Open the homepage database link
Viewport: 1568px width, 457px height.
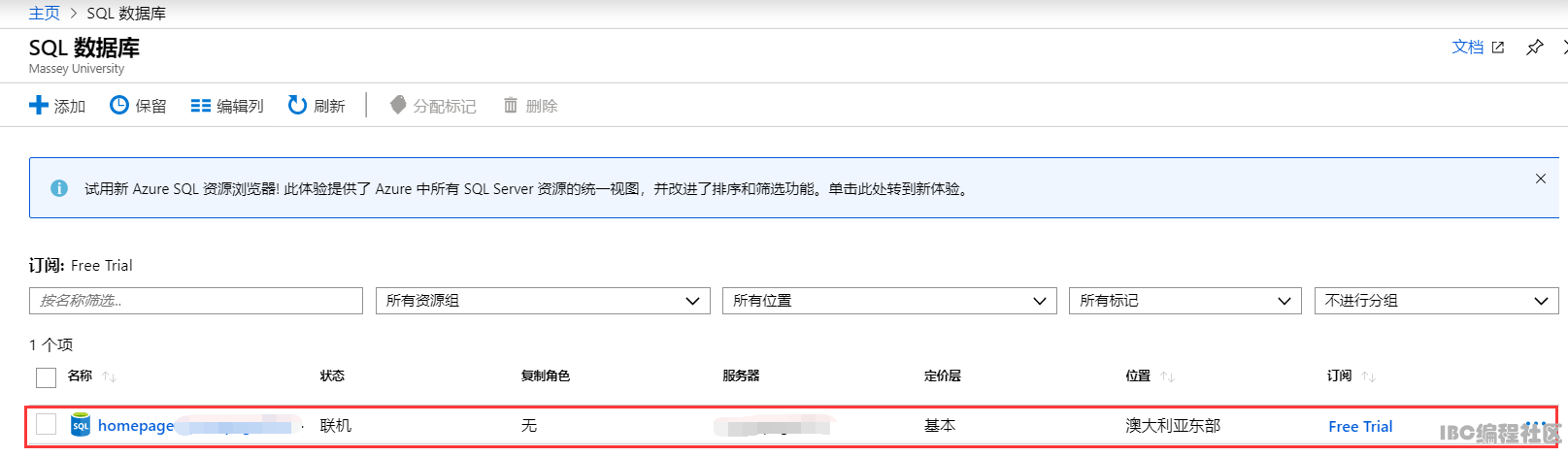click(x=136, y=425)
